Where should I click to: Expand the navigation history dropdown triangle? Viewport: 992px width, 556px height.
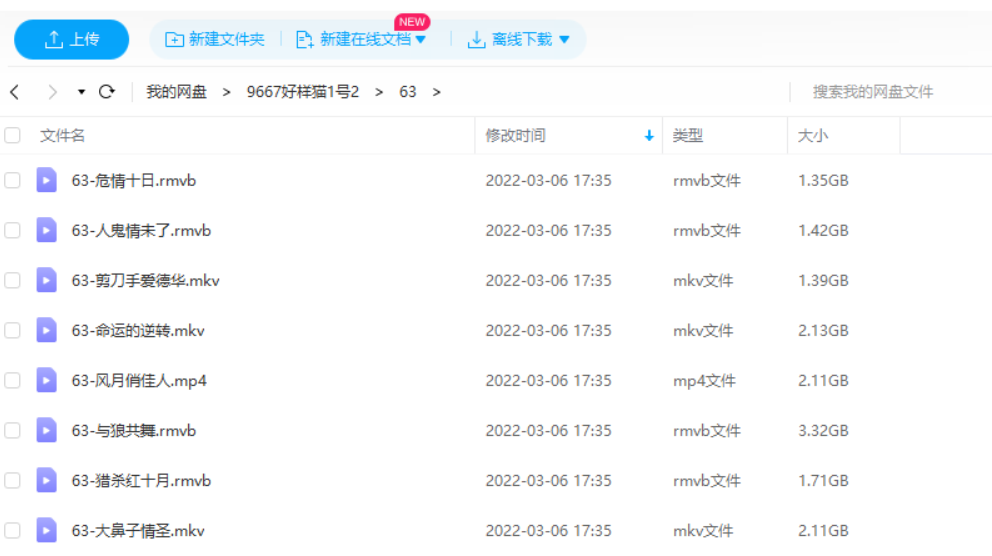click(81, 92)
